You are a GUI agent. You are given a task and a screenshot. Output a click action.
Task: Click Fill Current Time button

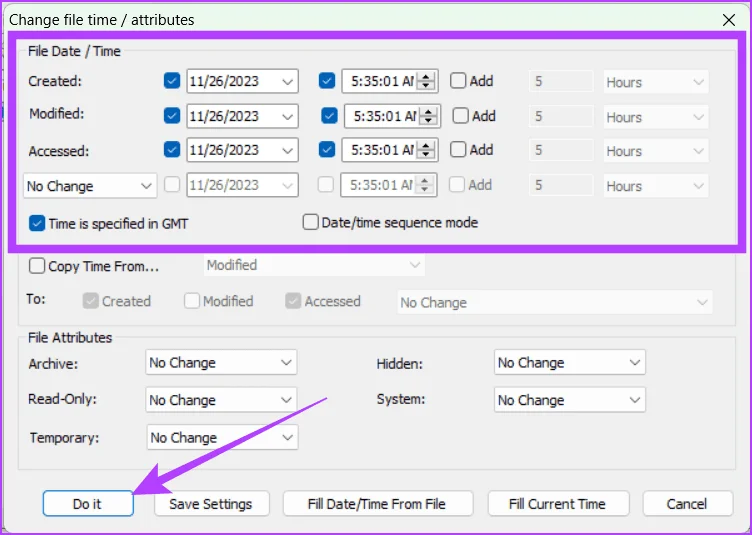pyautogui.click(x=558, y=503)
